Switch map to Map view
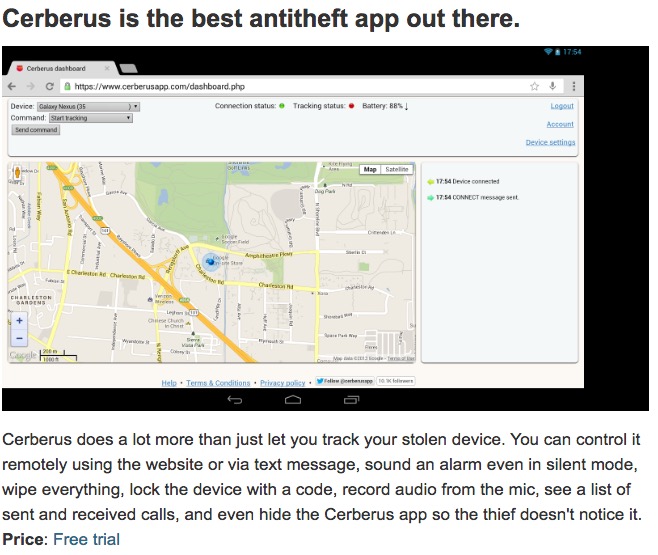Screen dimensions: 658x555 (x=370, y=169)
